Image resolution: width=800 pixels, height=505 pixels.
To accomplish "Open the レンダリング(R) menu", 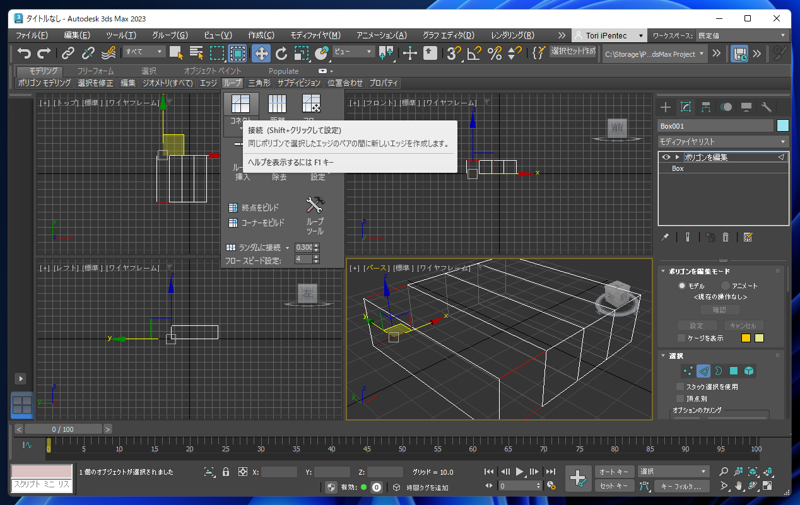I will 512,35.
